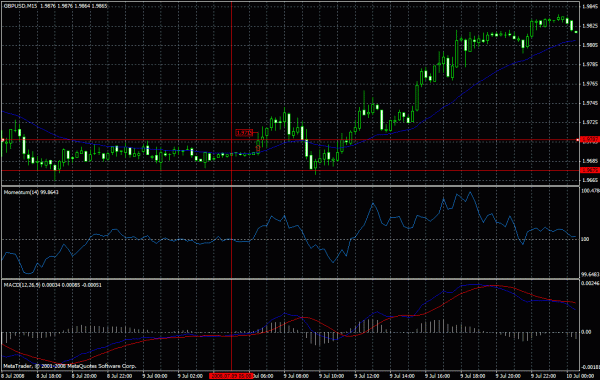Click the 1.9745 price scale value
Screen dimensions: 600x380
point(590,103)
